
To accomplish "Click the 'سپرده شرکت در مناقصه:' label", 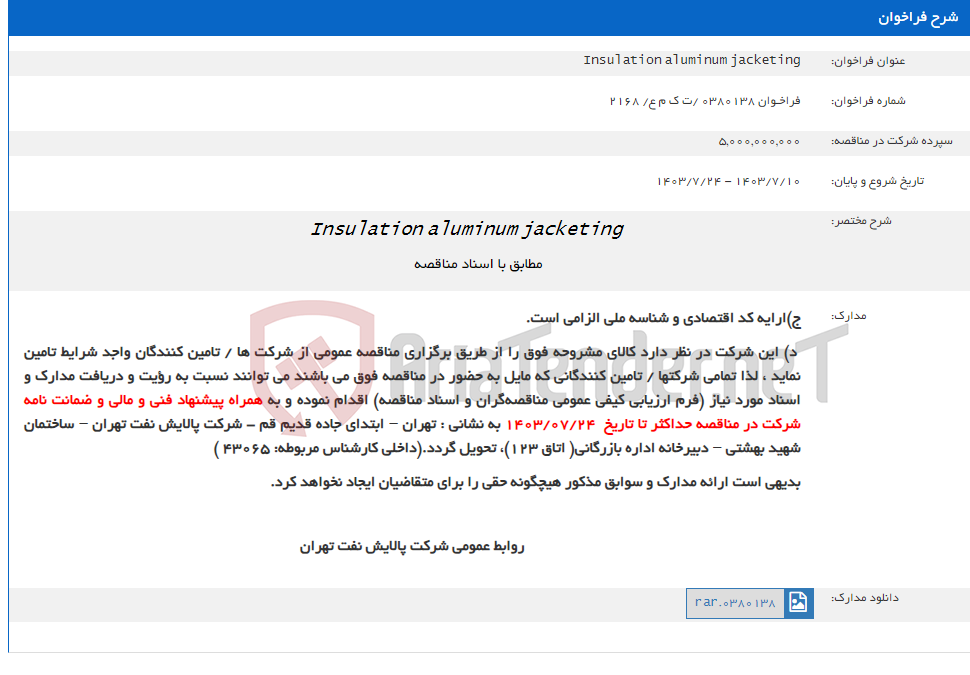I will pos(891,141).
